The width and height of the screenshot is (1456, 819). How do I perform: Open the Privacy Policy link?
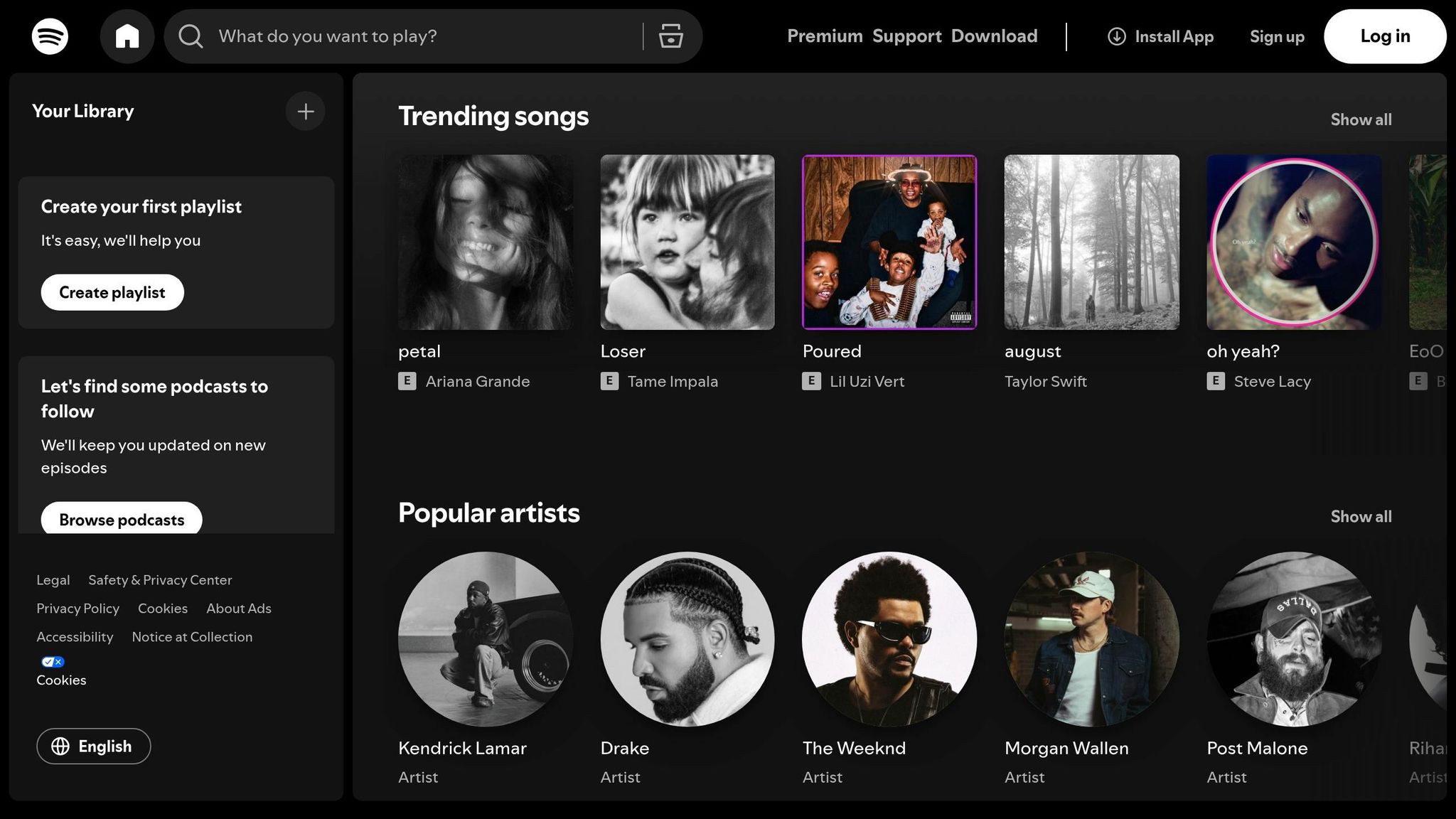tap(78, 609)
